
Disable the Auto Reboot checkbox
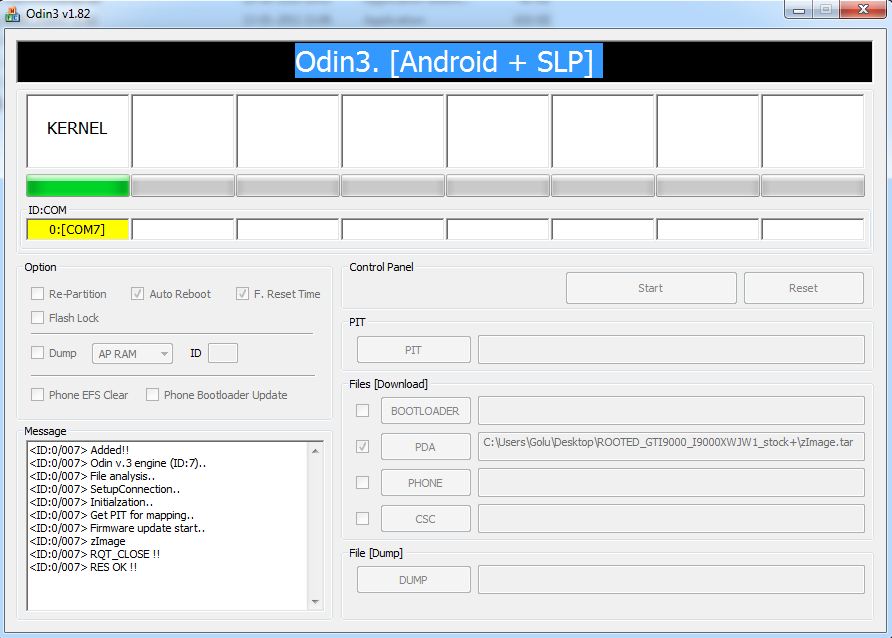(x=138, y=294)
